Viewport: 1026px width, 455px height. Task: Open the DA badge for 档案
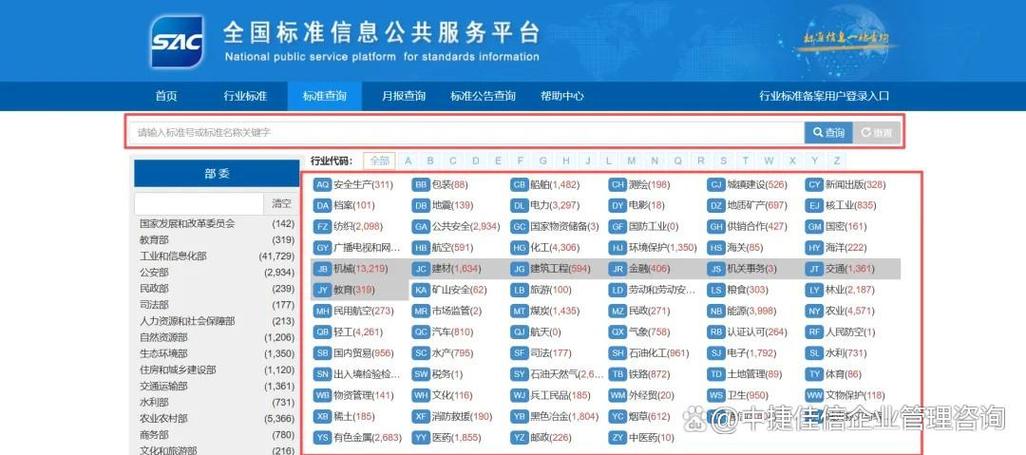(322, 206)
